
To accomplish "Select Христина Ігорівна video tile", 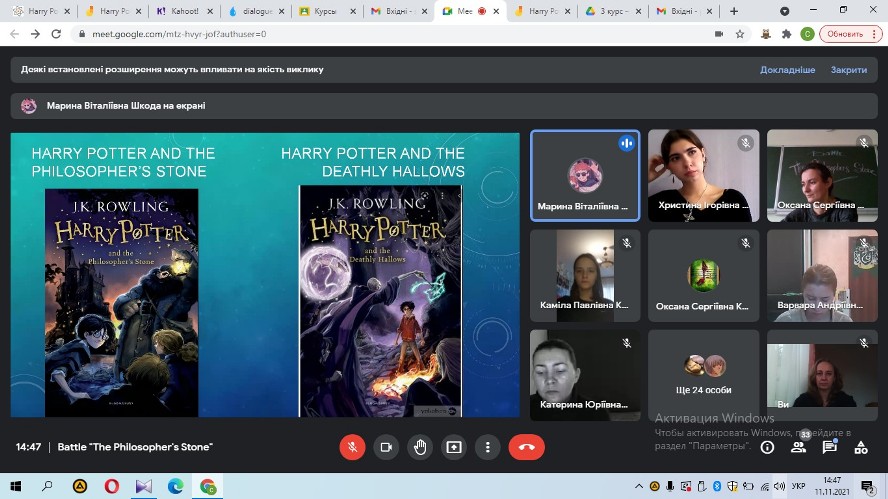I will coord(703,176).
